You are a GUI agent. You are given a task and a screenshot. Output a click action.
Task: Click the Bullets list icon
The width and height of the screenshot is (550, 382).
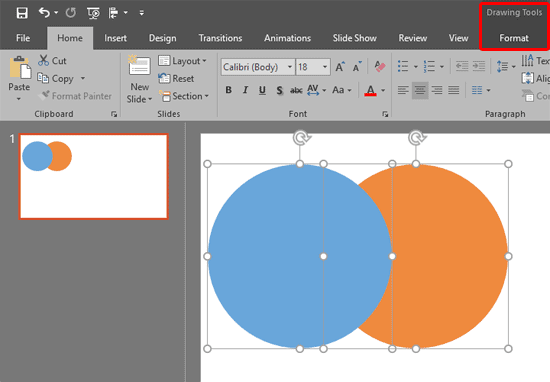[x=403, y=66]
